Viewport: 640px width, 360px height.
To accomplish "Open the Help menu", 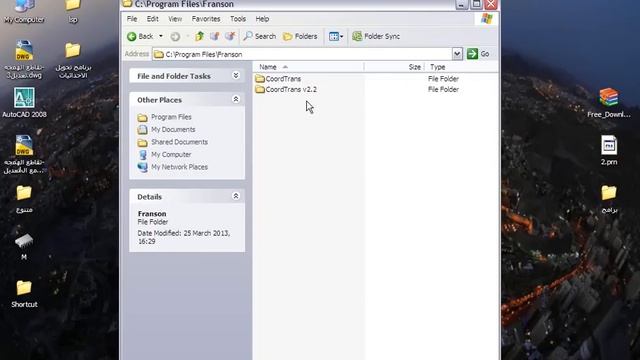I will tap(262, 19).
